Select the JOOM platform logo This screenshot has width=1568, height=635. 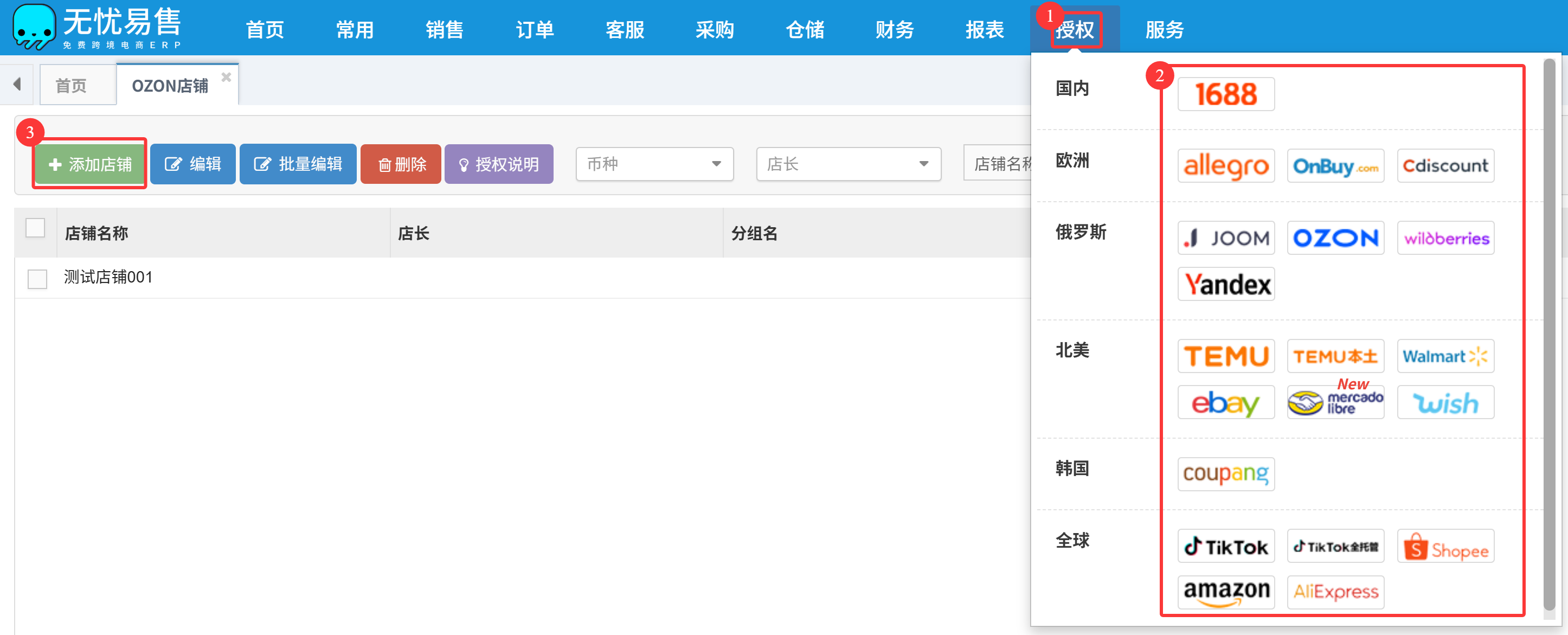click(x=1225, y=238)
